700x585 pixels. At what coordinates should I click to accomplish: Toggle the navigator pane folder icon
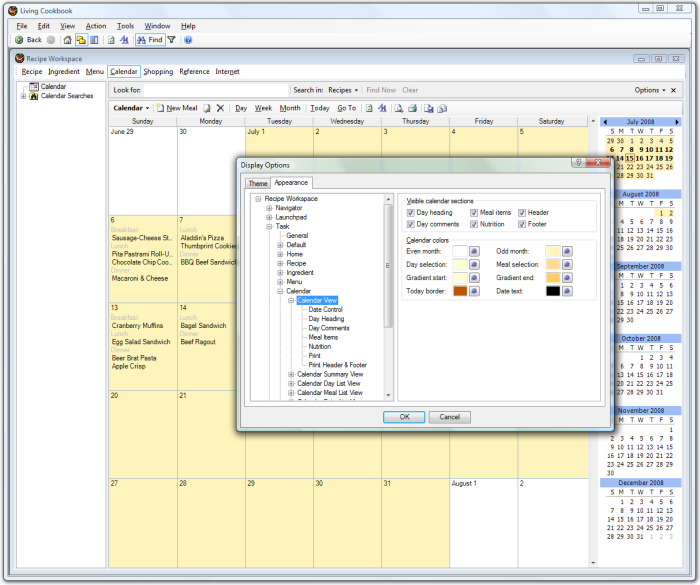click(x=81, y=40)
